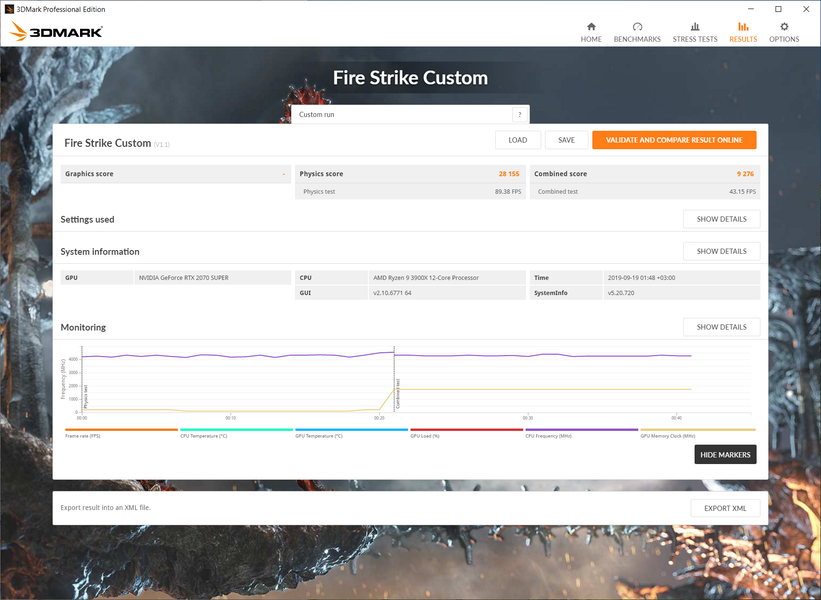Click the Physics test 89.38 FPS value
821x600 pixels.
[507, 192]
